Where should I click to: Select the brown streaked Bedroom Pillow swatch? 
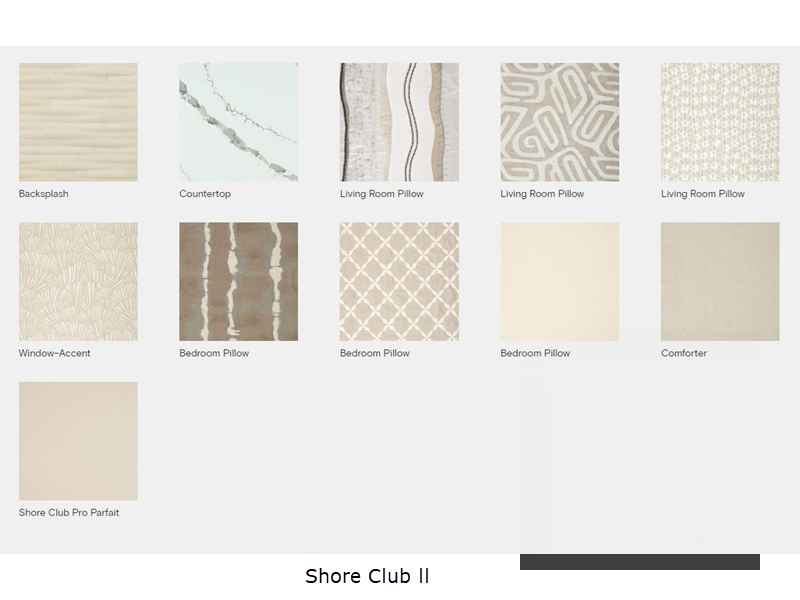click(238, 282)
